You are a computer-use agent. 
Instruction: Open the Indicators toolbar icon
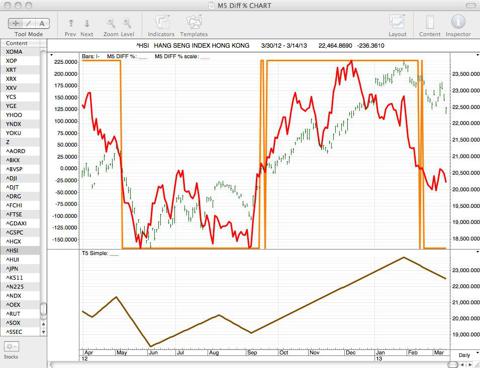[161, 22]
